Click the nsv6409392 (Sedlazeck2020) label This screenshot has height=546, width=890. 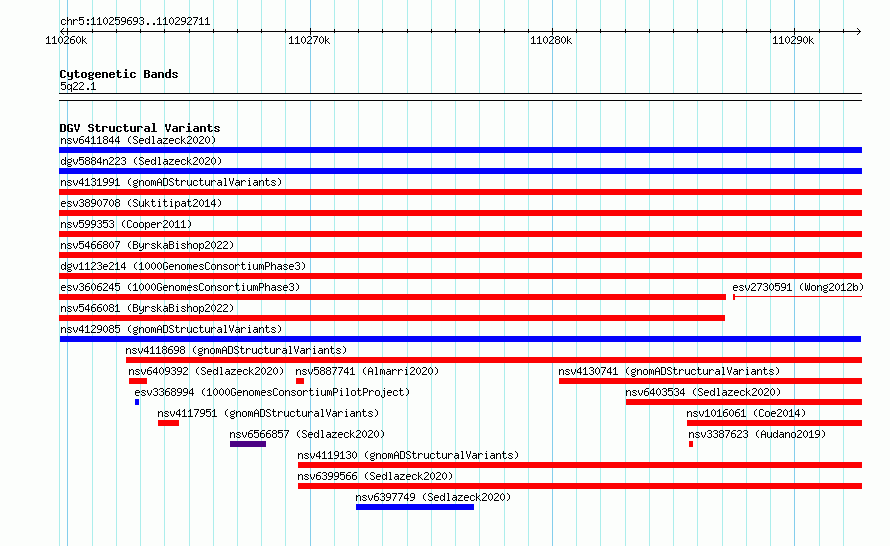pos(206,371)
